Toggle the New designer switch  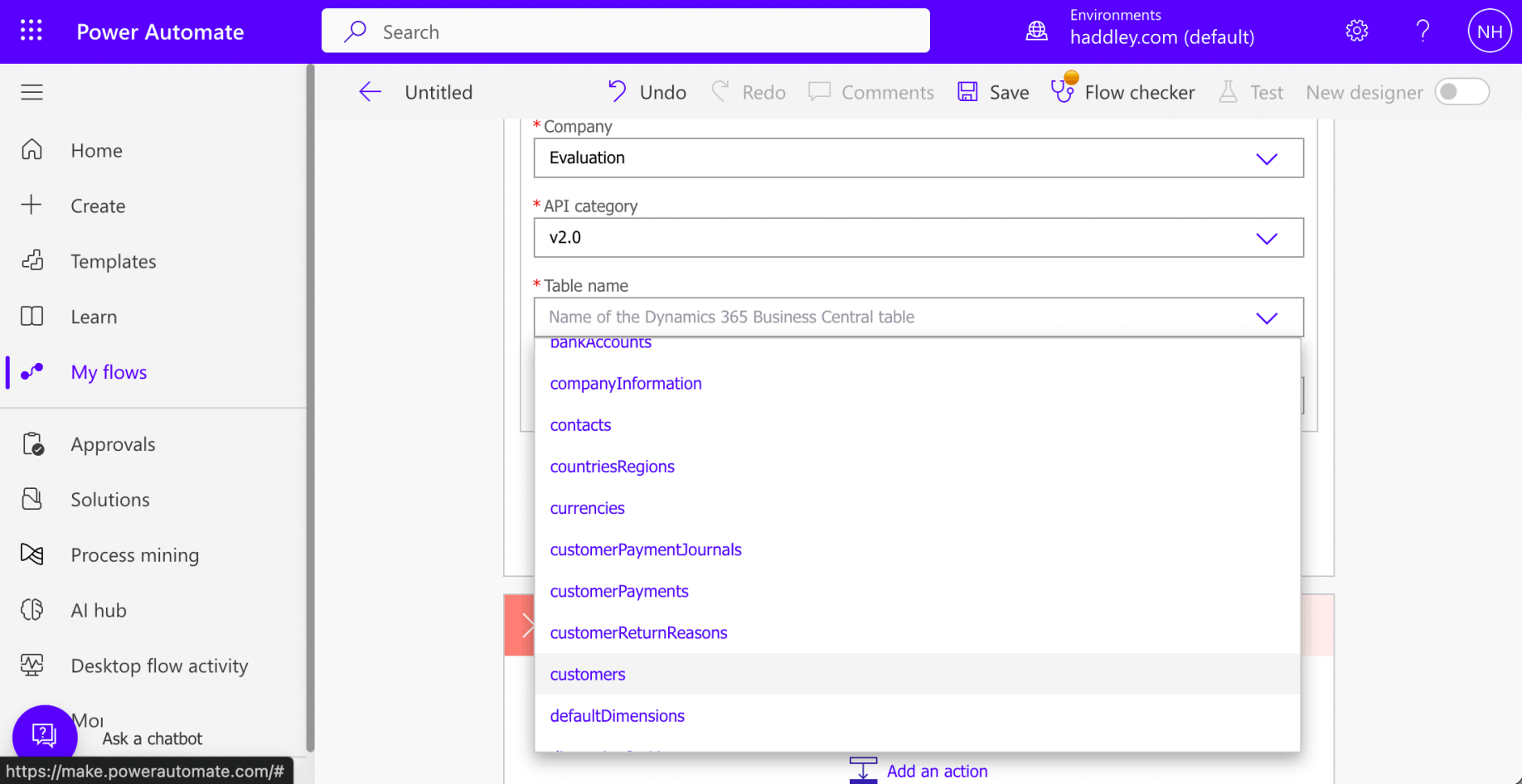(x=1461, y=92)
